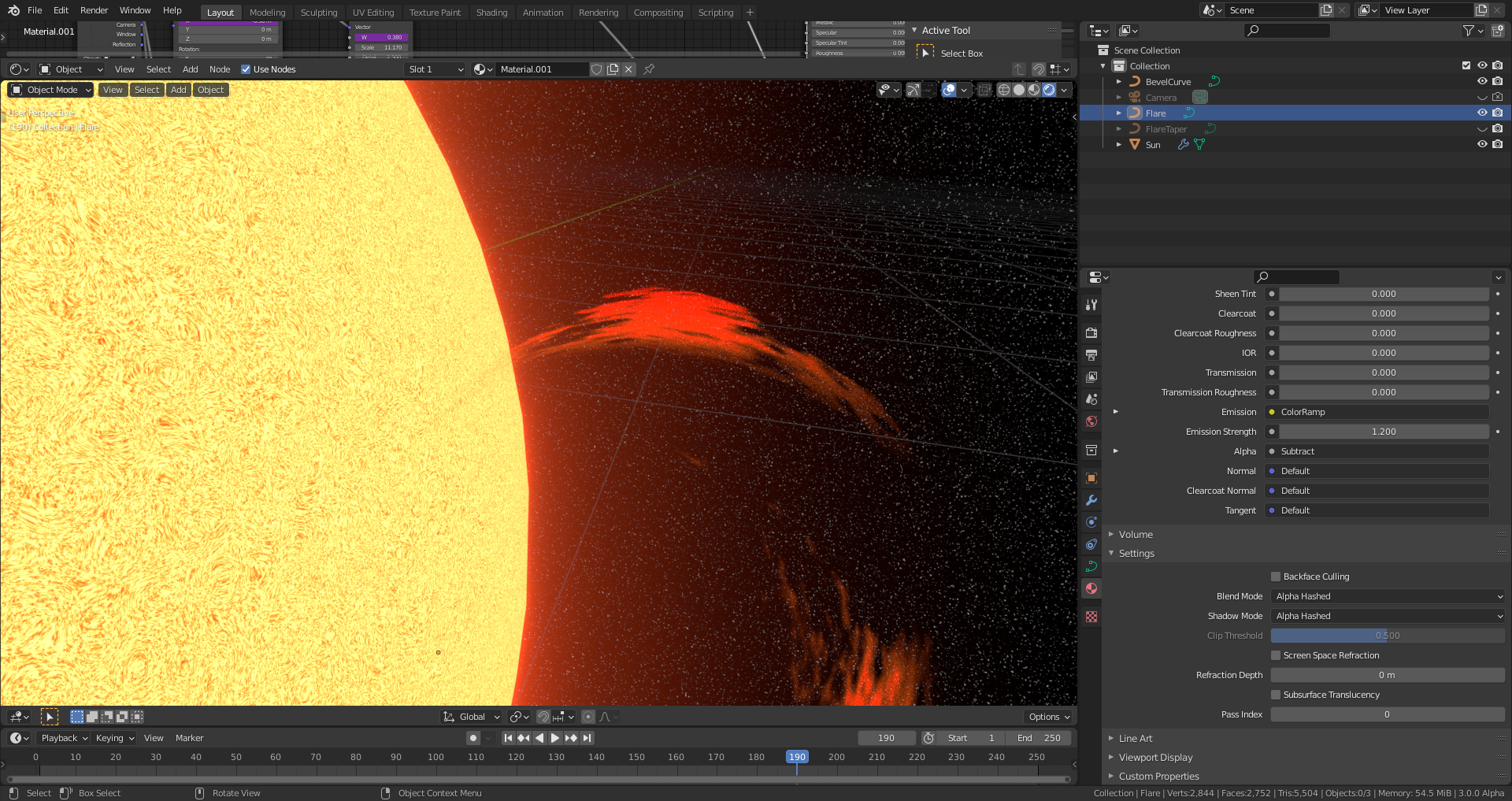Open the Output properties tab
Viewport: 1512px width, 801px height.
(1091, 355)
